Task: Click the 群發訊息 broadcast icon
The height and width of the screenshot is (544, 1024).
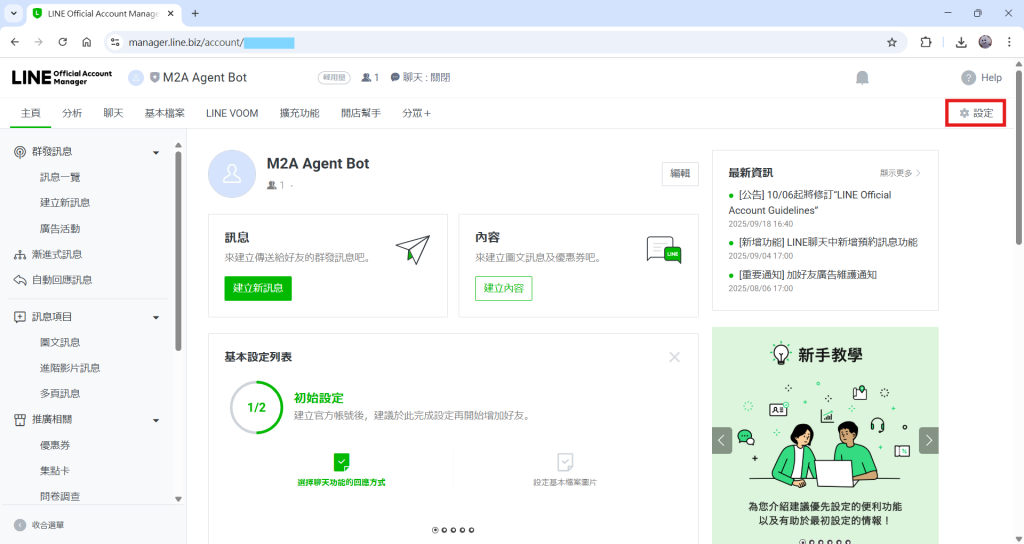Action: point(20,152)
